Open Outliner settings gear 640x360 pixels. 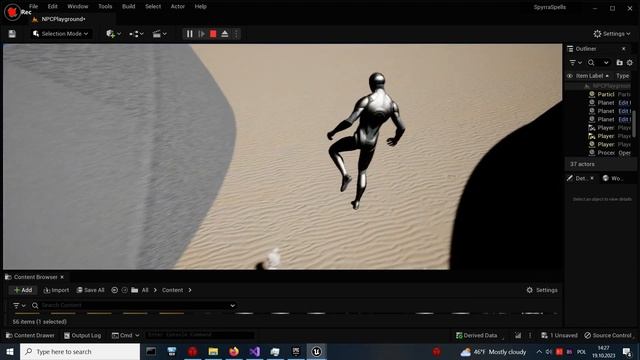629,62
